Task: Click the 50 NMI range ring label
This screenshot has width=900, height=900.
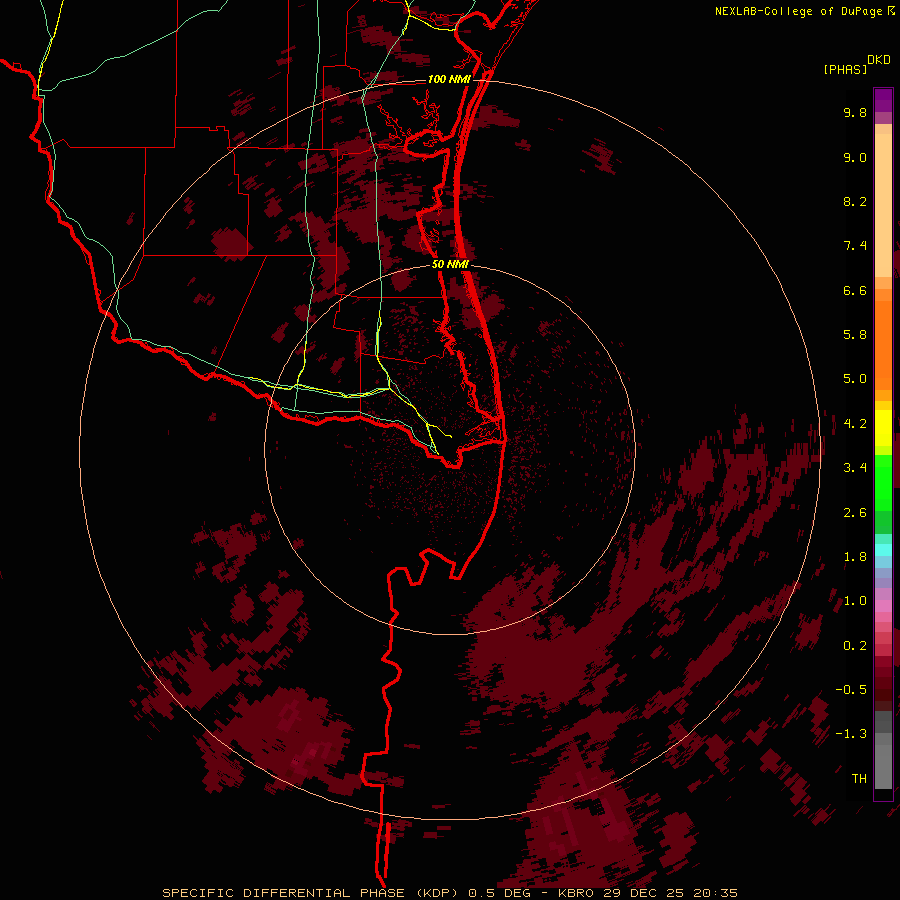Action: (x=450, y=264)
